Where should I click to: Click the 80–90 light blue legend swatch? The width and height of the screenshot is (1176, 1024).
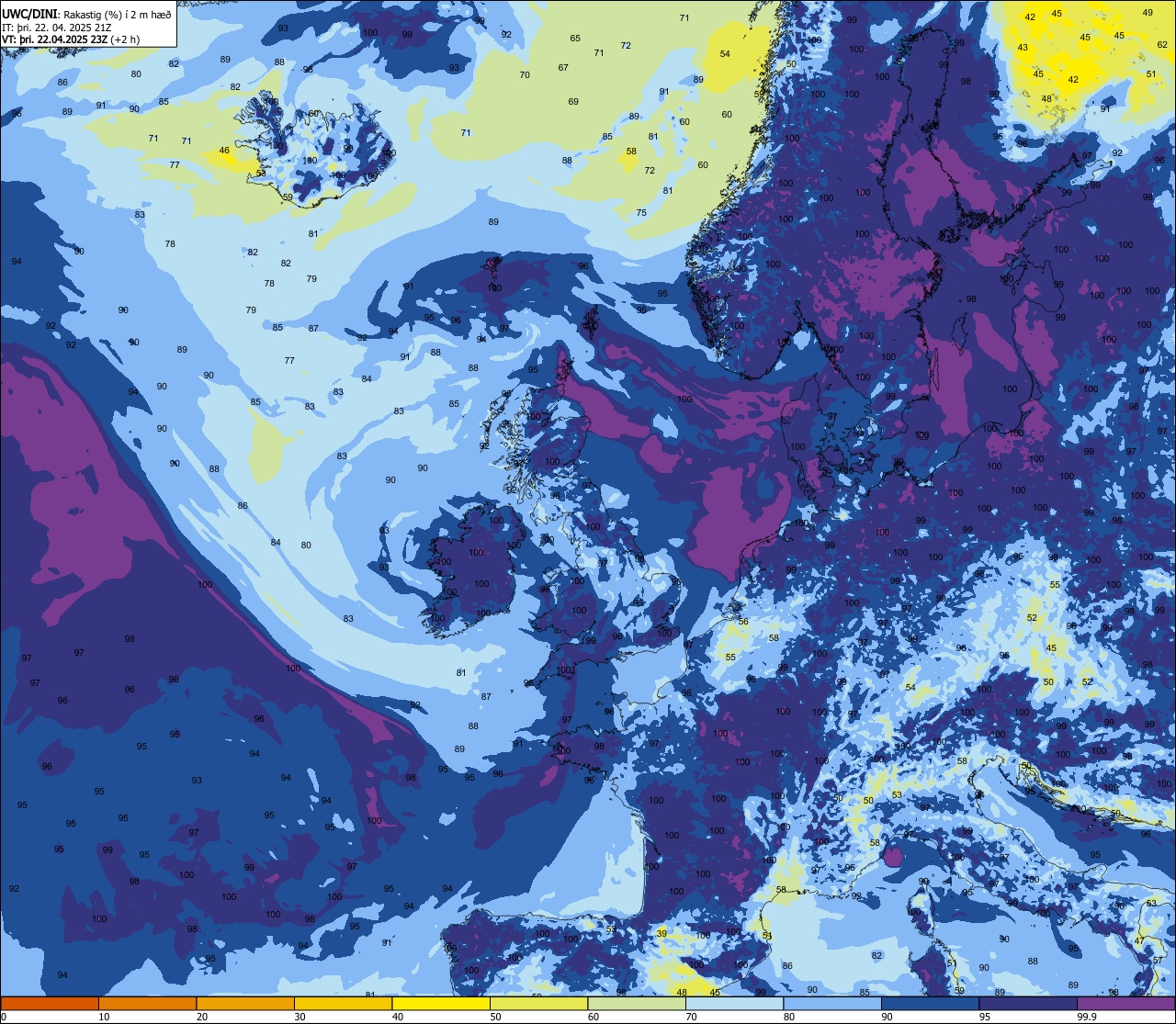tap(832, 1003)
